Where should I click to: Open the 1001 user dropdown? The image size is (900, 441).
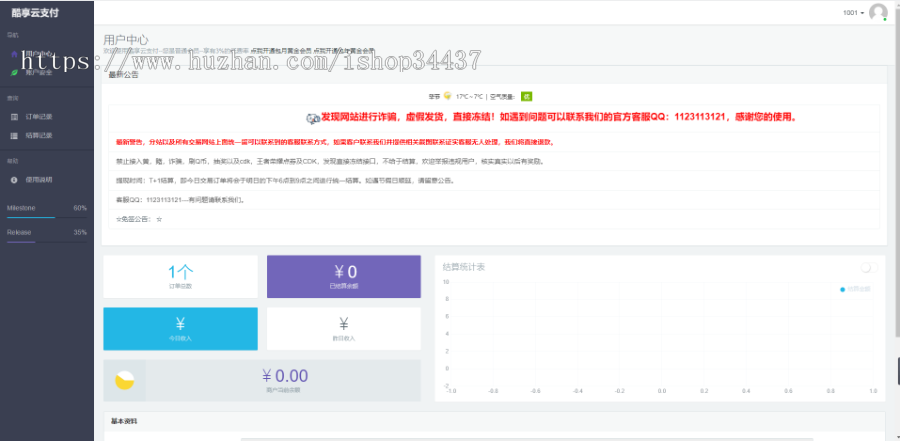(853, 13)
